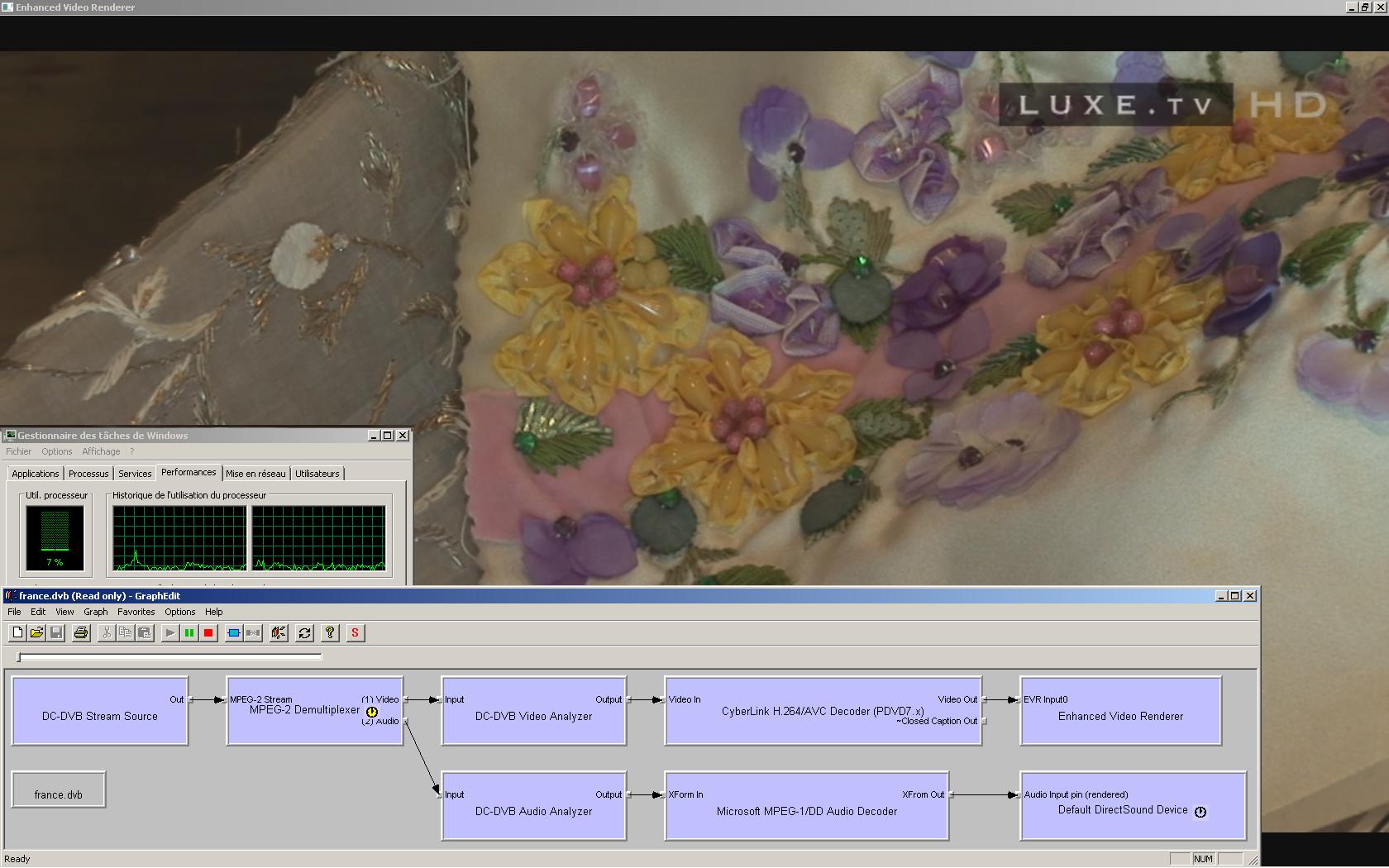Click the clock icon on Default DirectSound Device
Image resolution: width=1389 pixels, height=868 pixels.
(x=1200, y=812)
